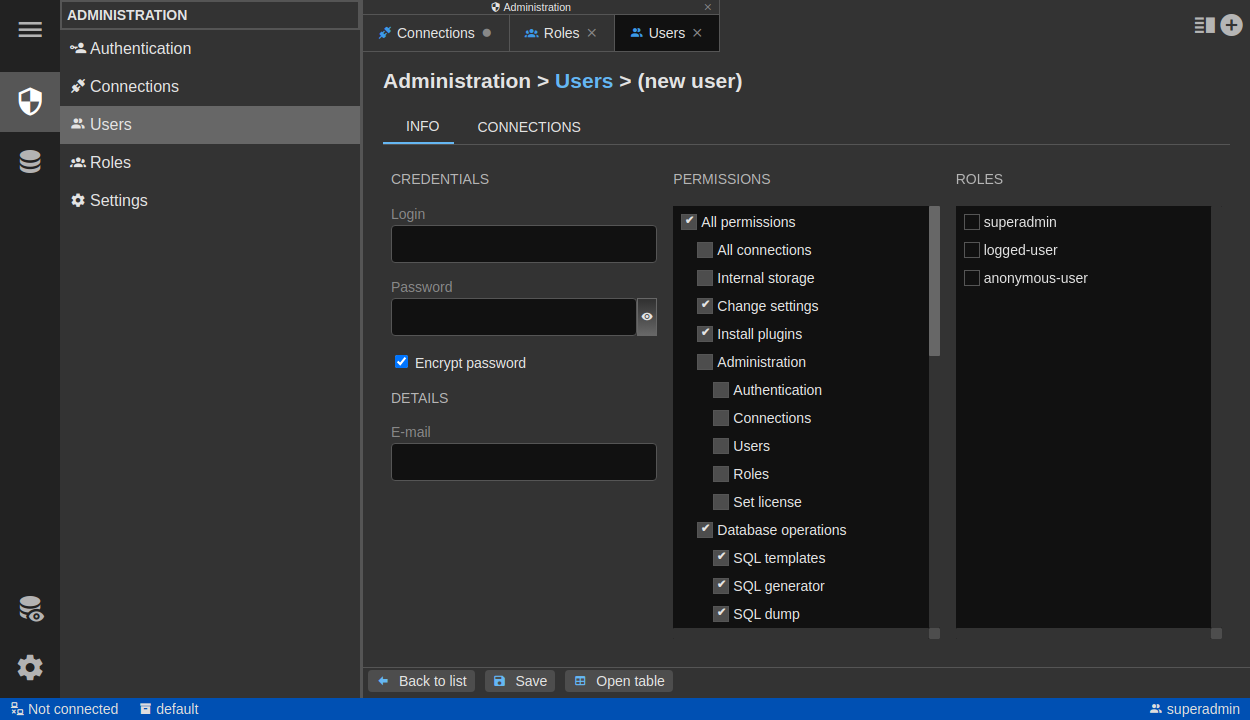Screen dimensions: 1250x720
Task: Uncheck the SQL dump permission
Action: point(721,614)
